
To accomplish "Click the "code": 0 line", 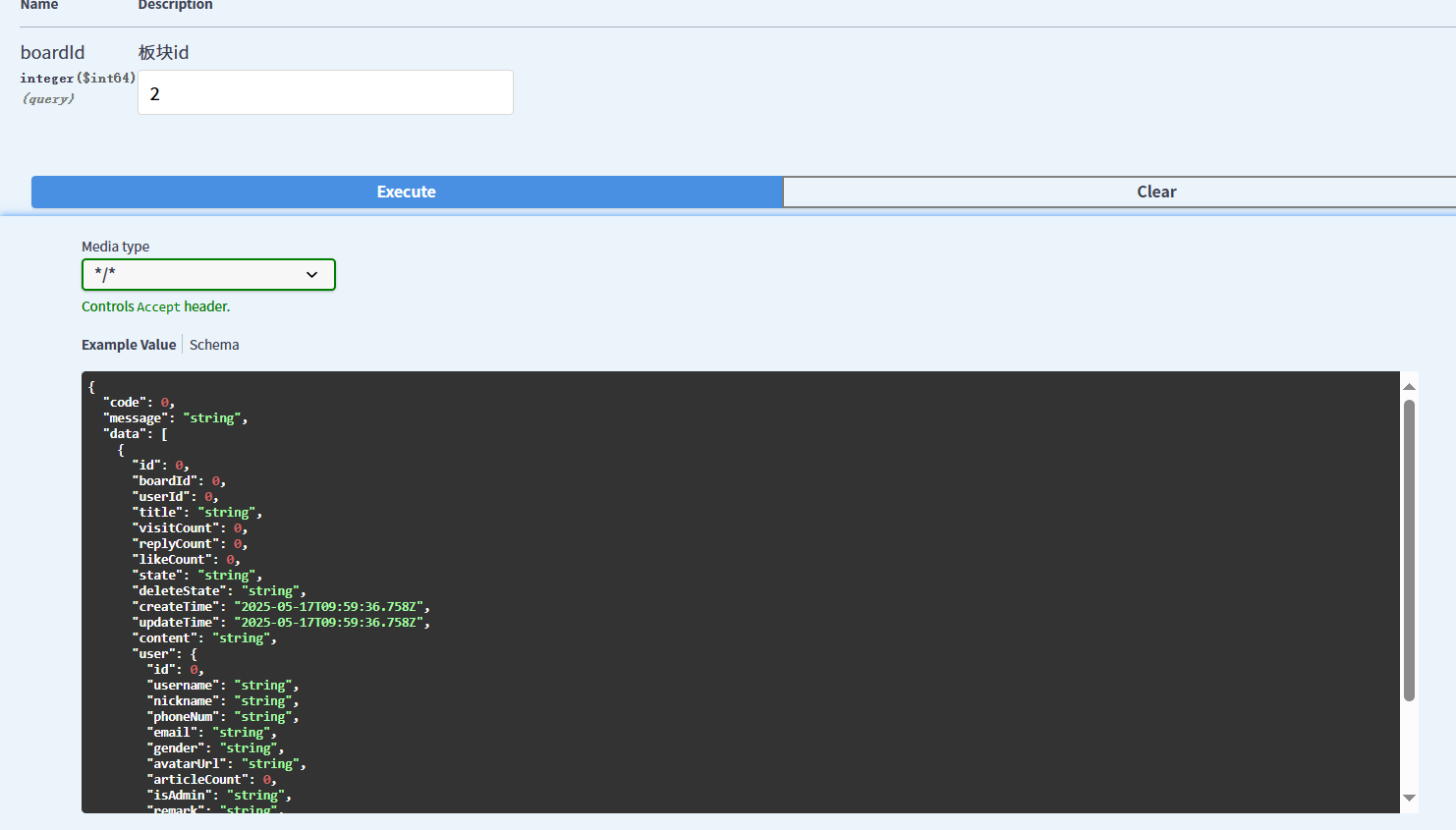I will pos(139,402).
